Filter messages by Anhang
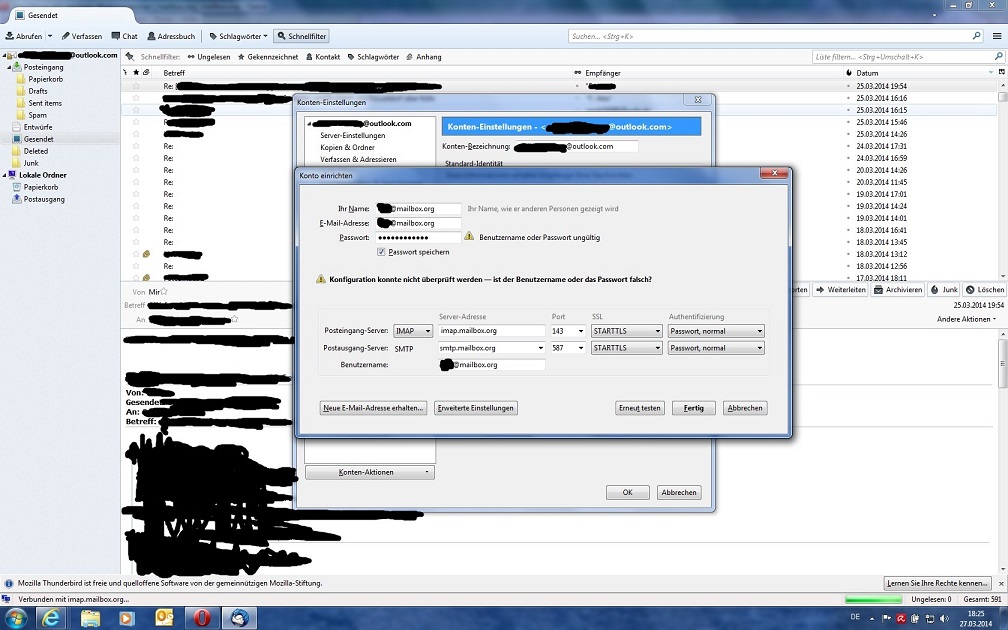 (x=424, y=57)
